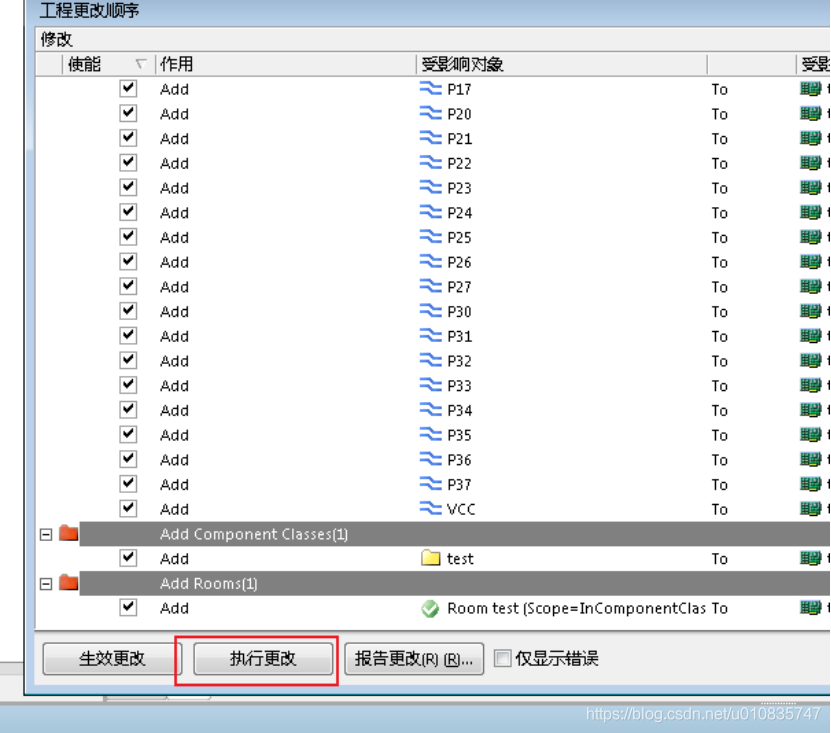Click the yellow folder icon for test class
This screenshot has height=733, width=831.
(431, 559)
